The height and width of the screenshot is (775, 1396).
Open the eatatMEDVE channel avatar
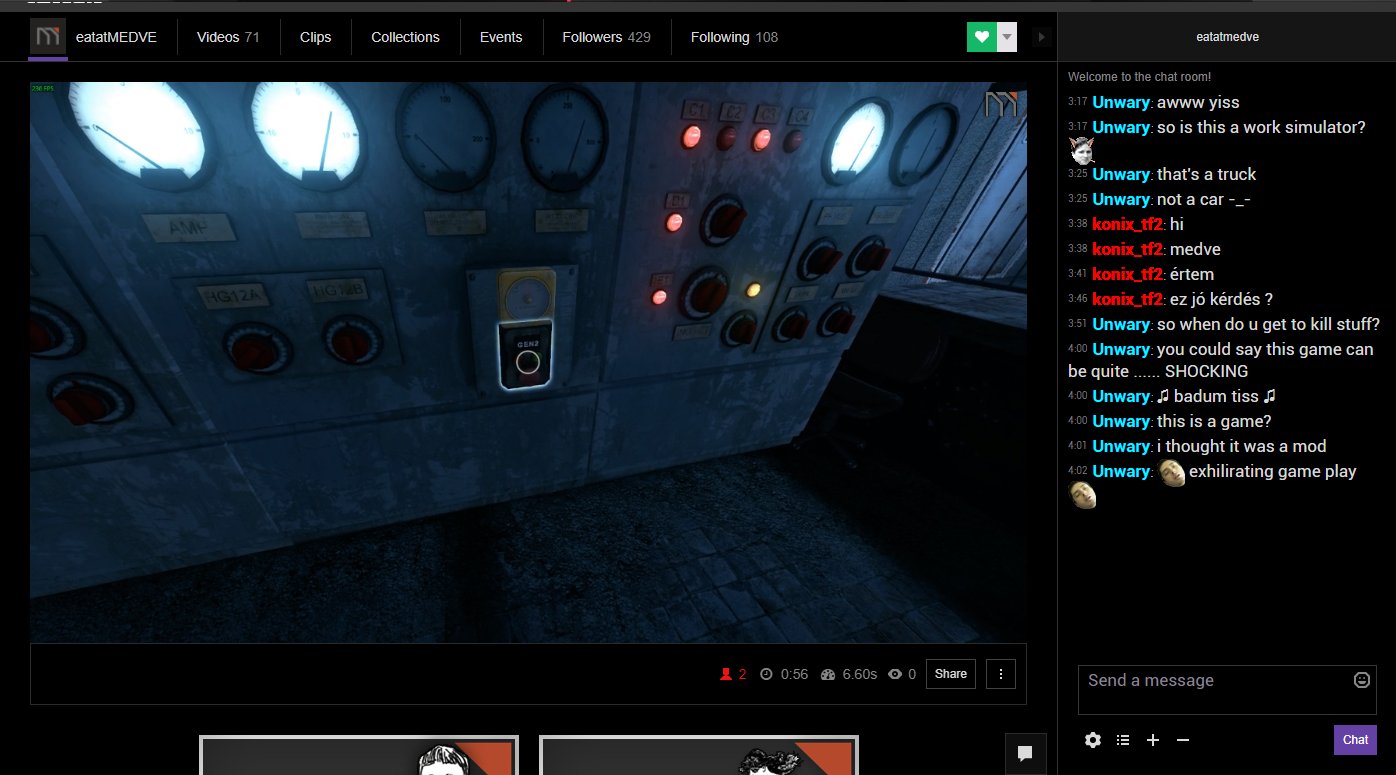point(47,37)
